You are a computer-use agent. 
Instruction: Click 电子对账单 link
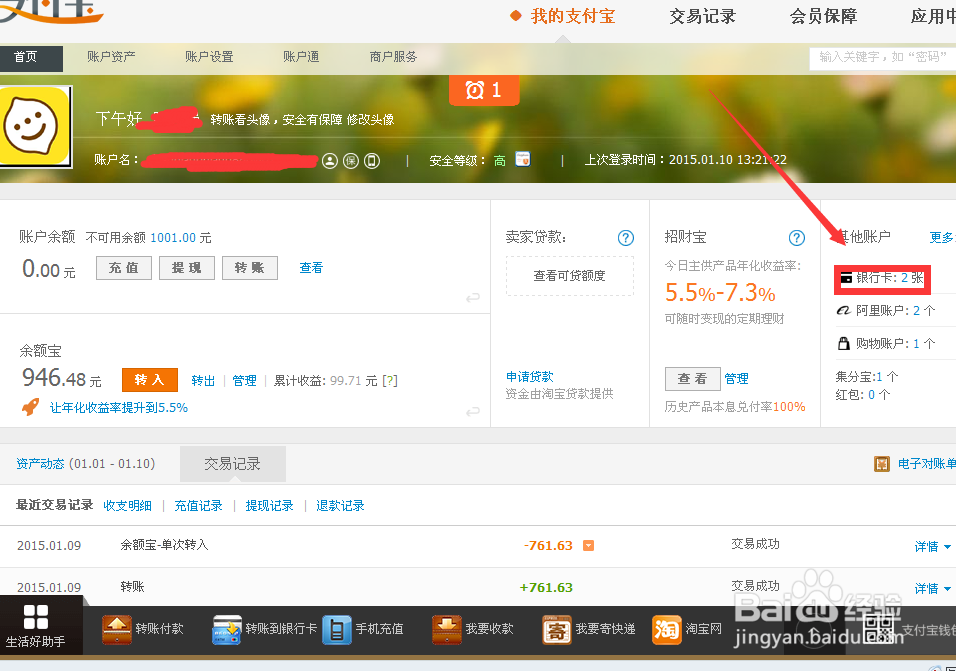[x=927, y=464]
